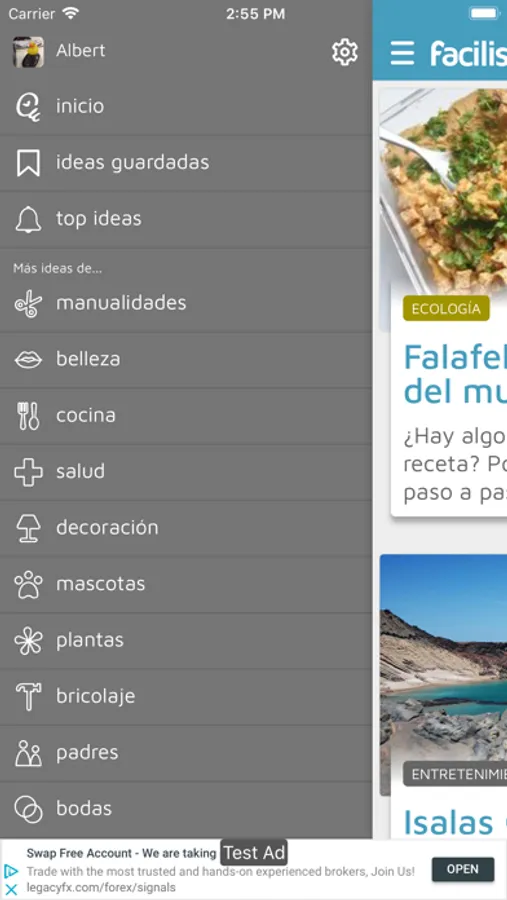Image resolution: width=507 pixels, height=900 pixels.
Task: Open the inicio menu item
Action: 186,107
